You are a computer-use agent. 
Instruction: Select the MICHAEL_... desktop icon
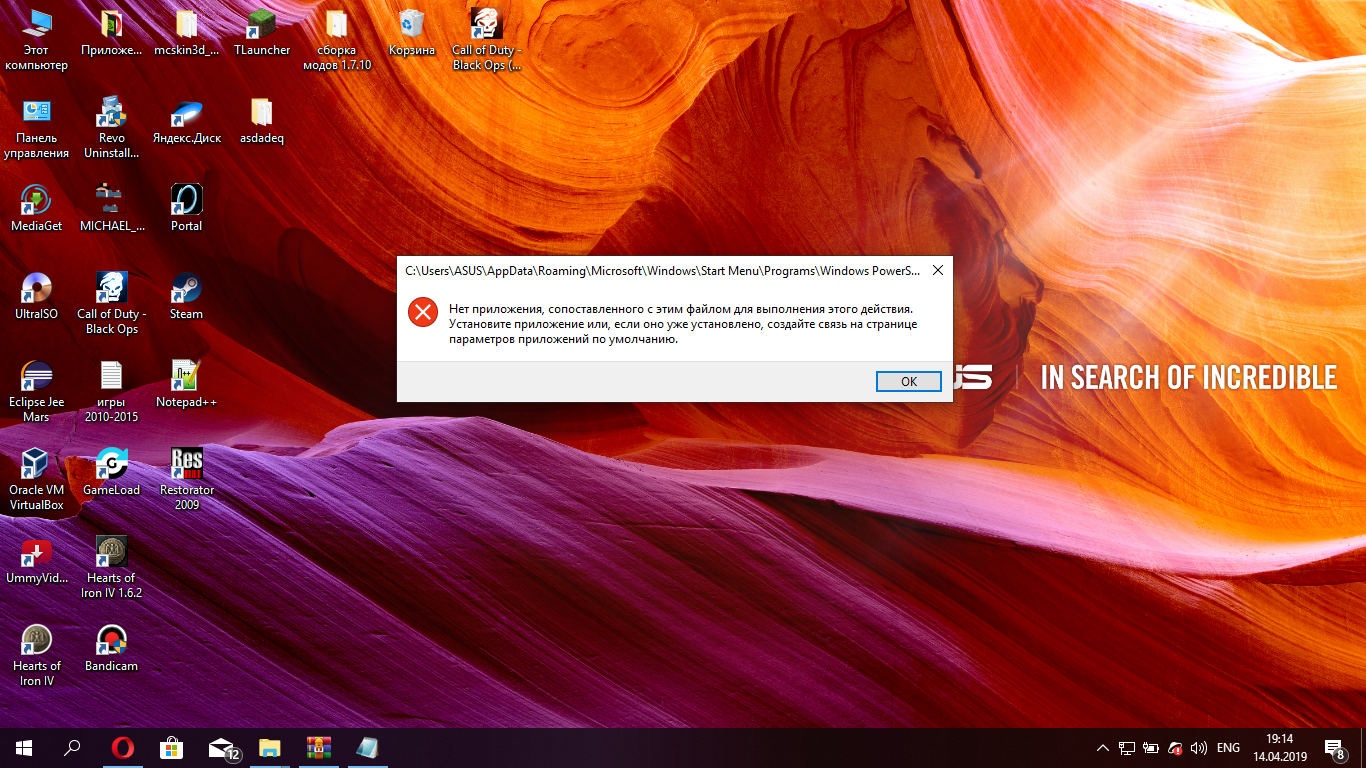tap(111, 209)
